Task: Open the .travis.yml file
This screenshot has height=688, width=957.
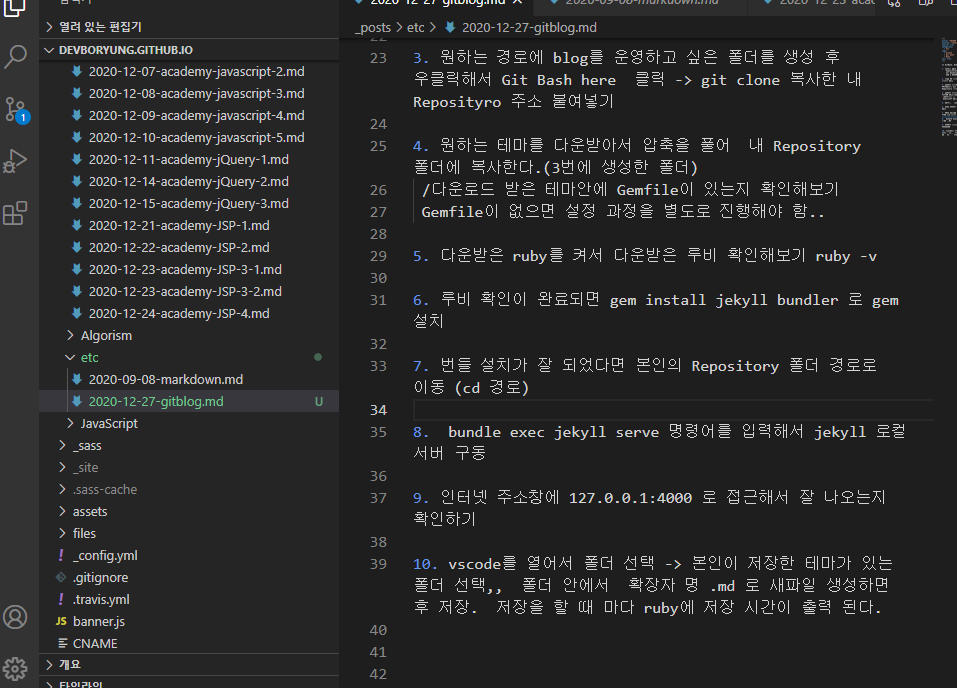Action: [189, 599]
